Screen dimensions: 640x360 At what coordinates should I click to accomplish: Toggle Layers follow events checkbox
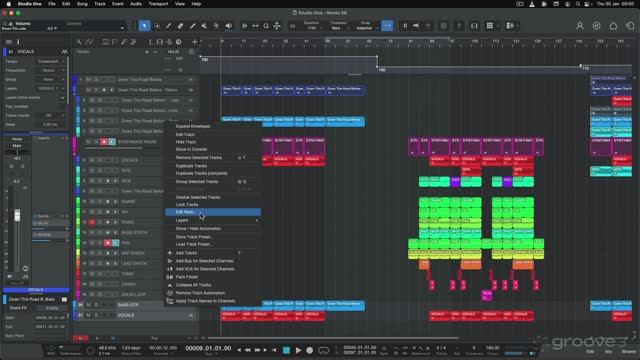pyautogui.click(x=62, y=98)
